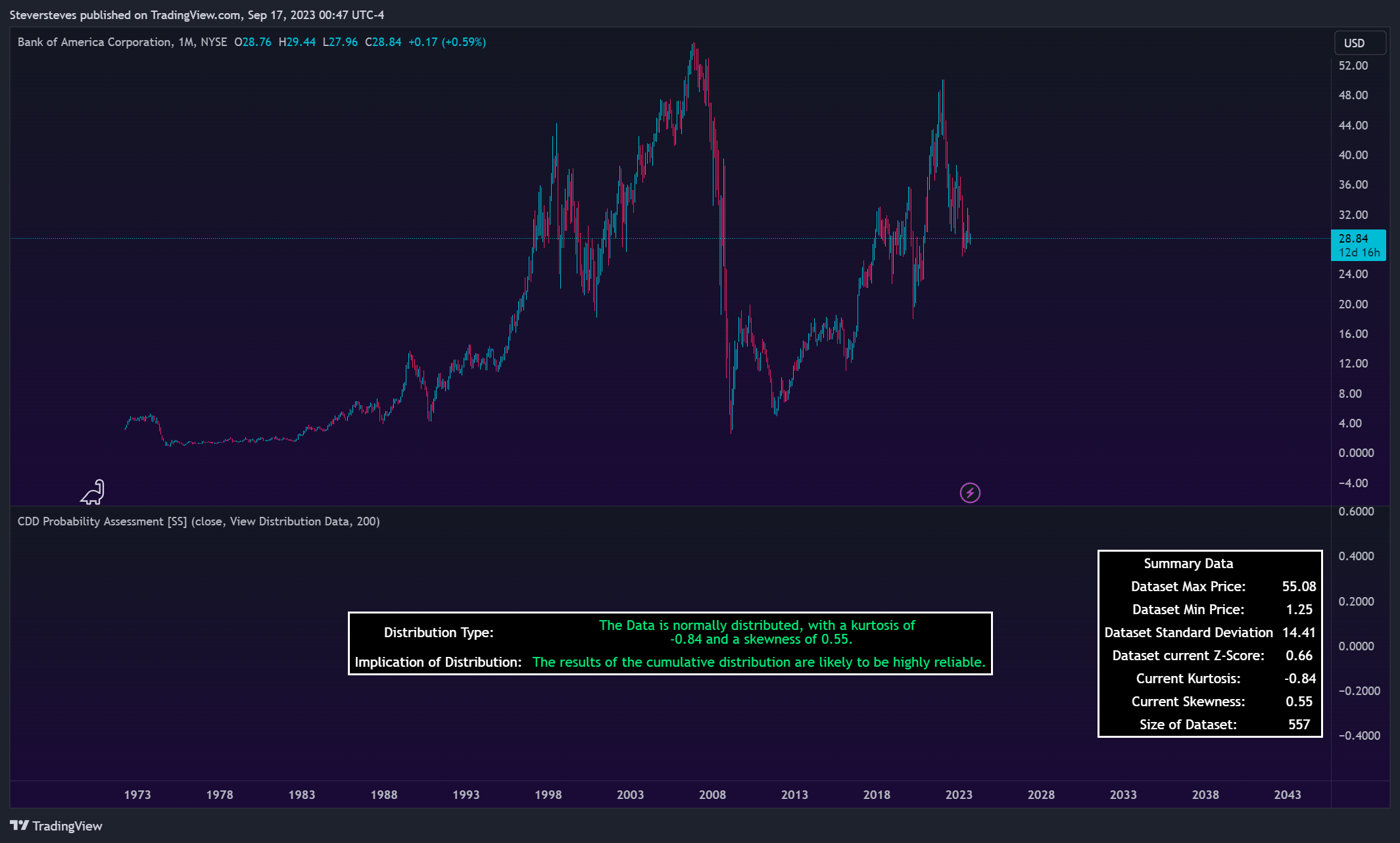
Task: Click the highly reliable implication text
Action: click(x=759, y=662)
